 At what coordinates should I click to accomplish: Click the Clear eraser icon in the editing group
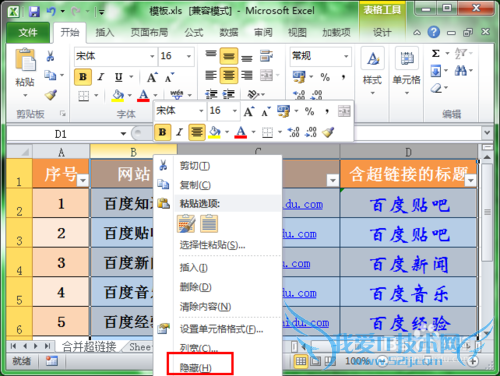point(436,88)
